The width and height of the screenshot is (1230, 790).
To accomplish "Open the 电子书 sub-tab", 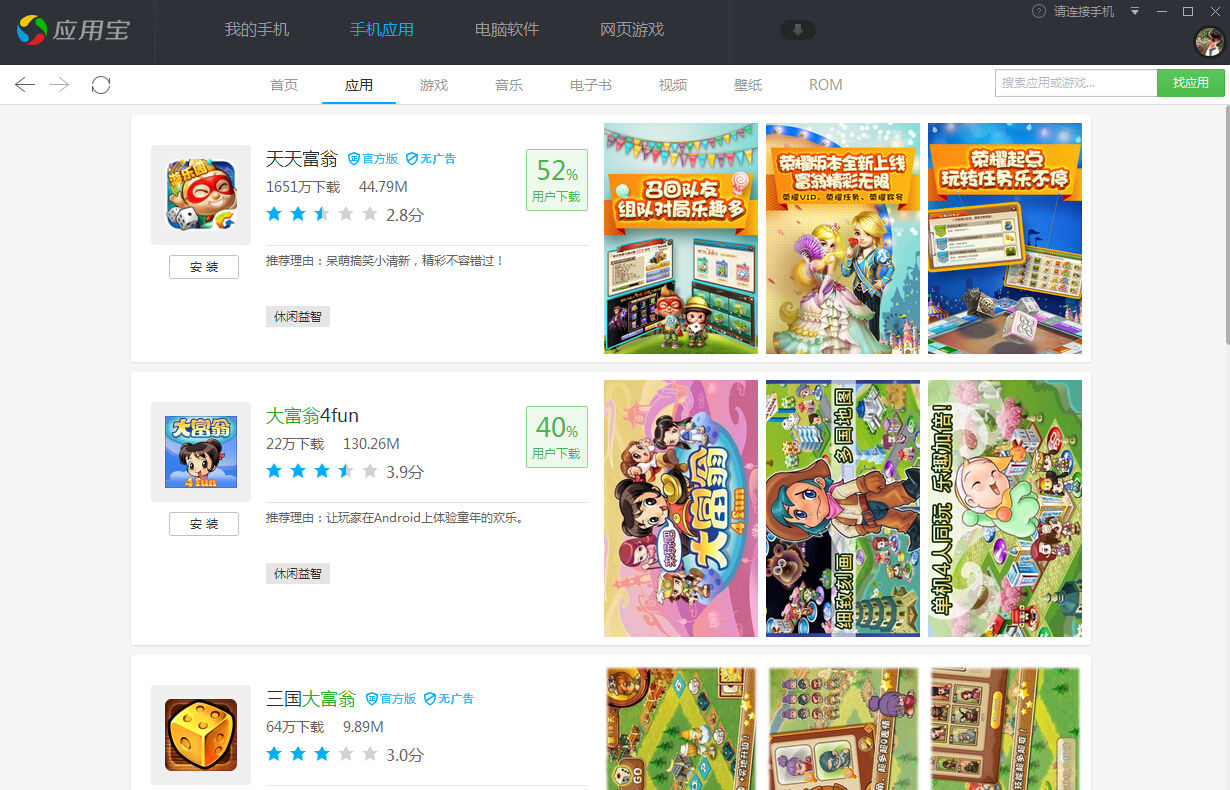I will click(x=591, y=85).
